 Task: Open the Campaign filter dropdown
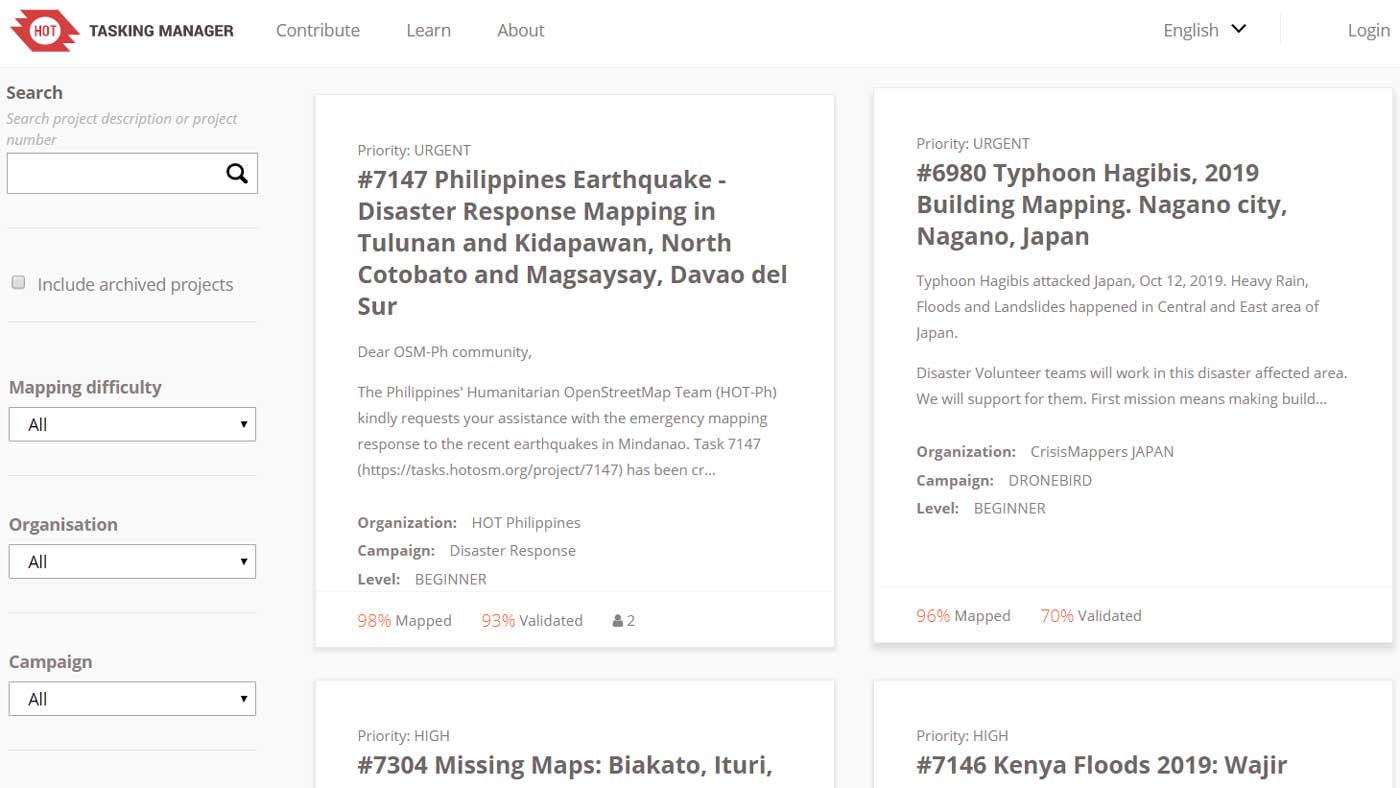tap(132, 698)
